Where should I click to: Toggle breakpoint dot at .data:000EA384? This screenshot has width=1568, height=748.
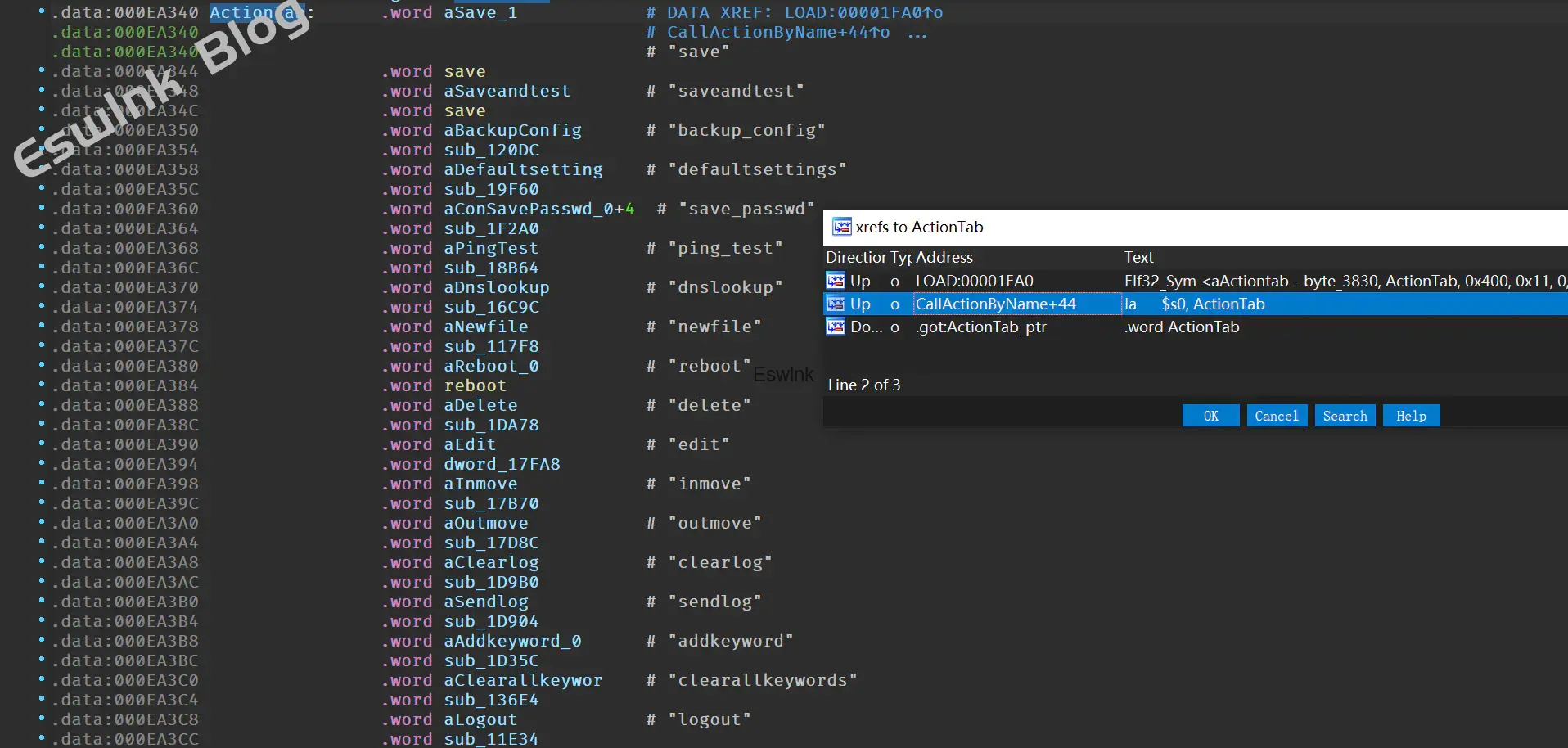click(x=42, y=385)
